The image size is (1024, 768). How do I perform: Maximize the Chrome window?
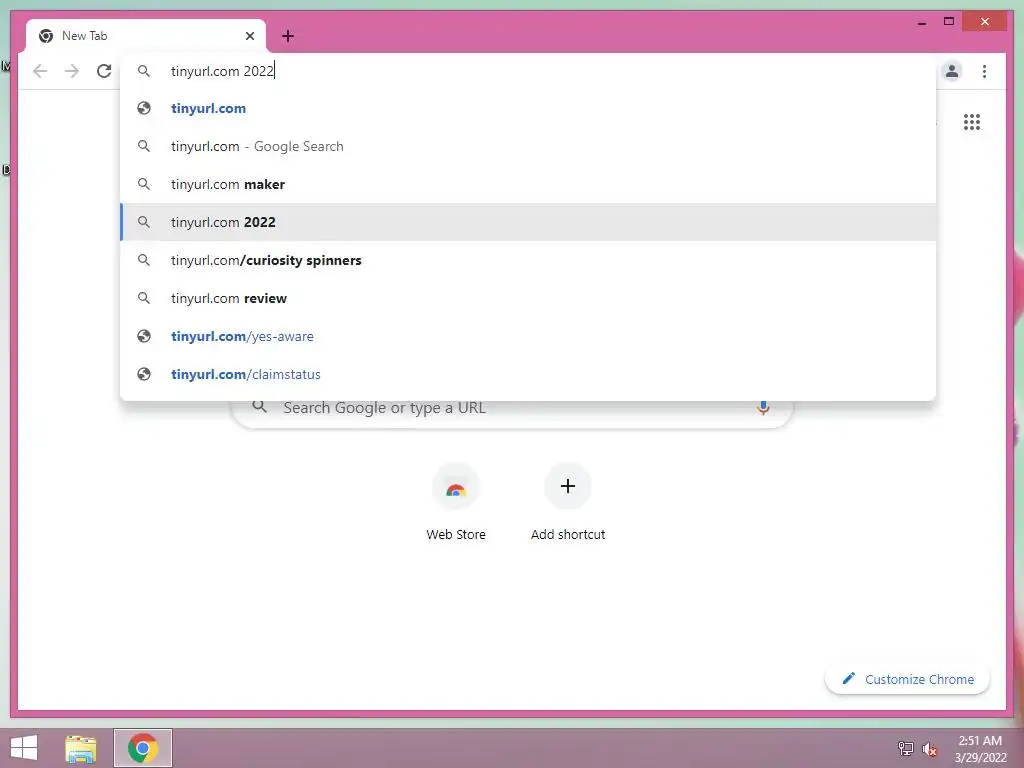coord(949,22)
